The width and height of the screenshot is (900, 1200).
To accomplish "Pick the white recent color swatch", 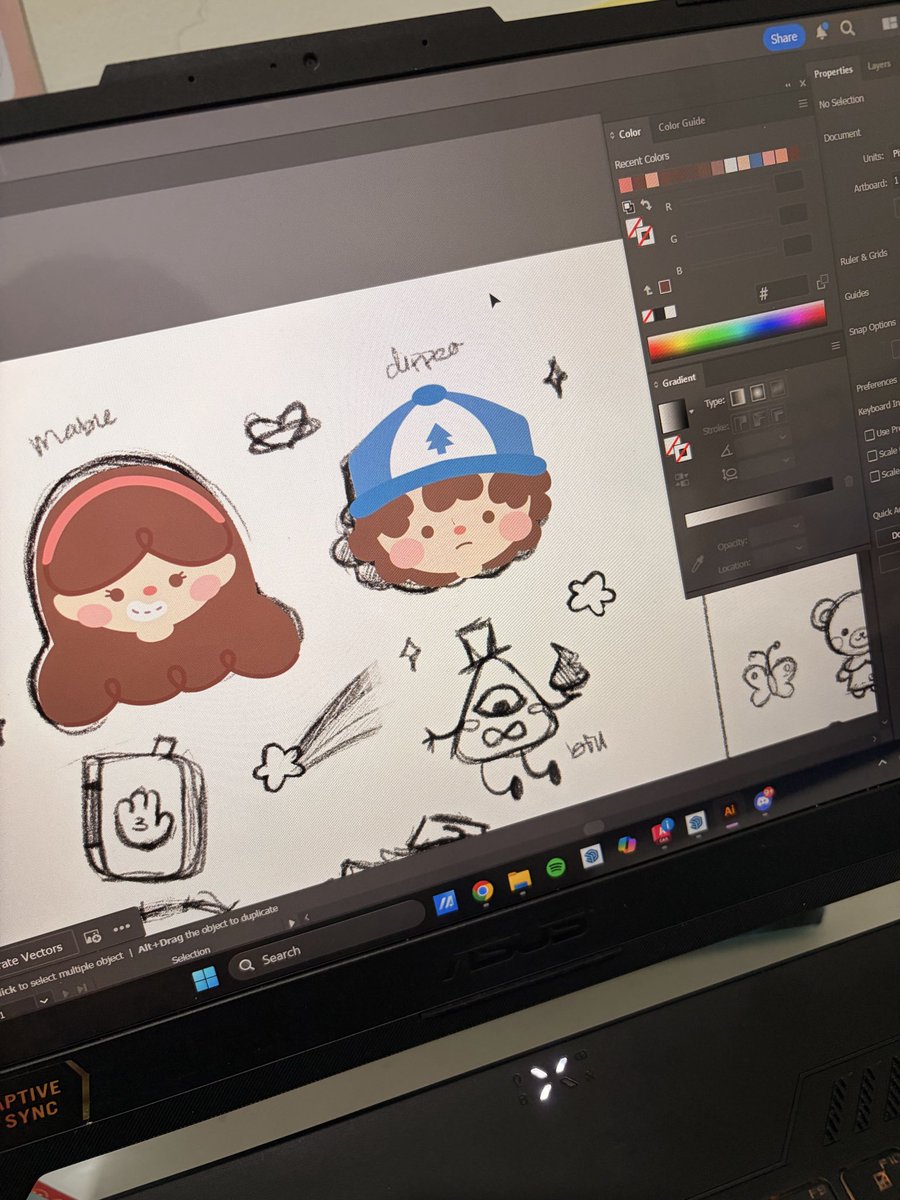I will 731,164.
